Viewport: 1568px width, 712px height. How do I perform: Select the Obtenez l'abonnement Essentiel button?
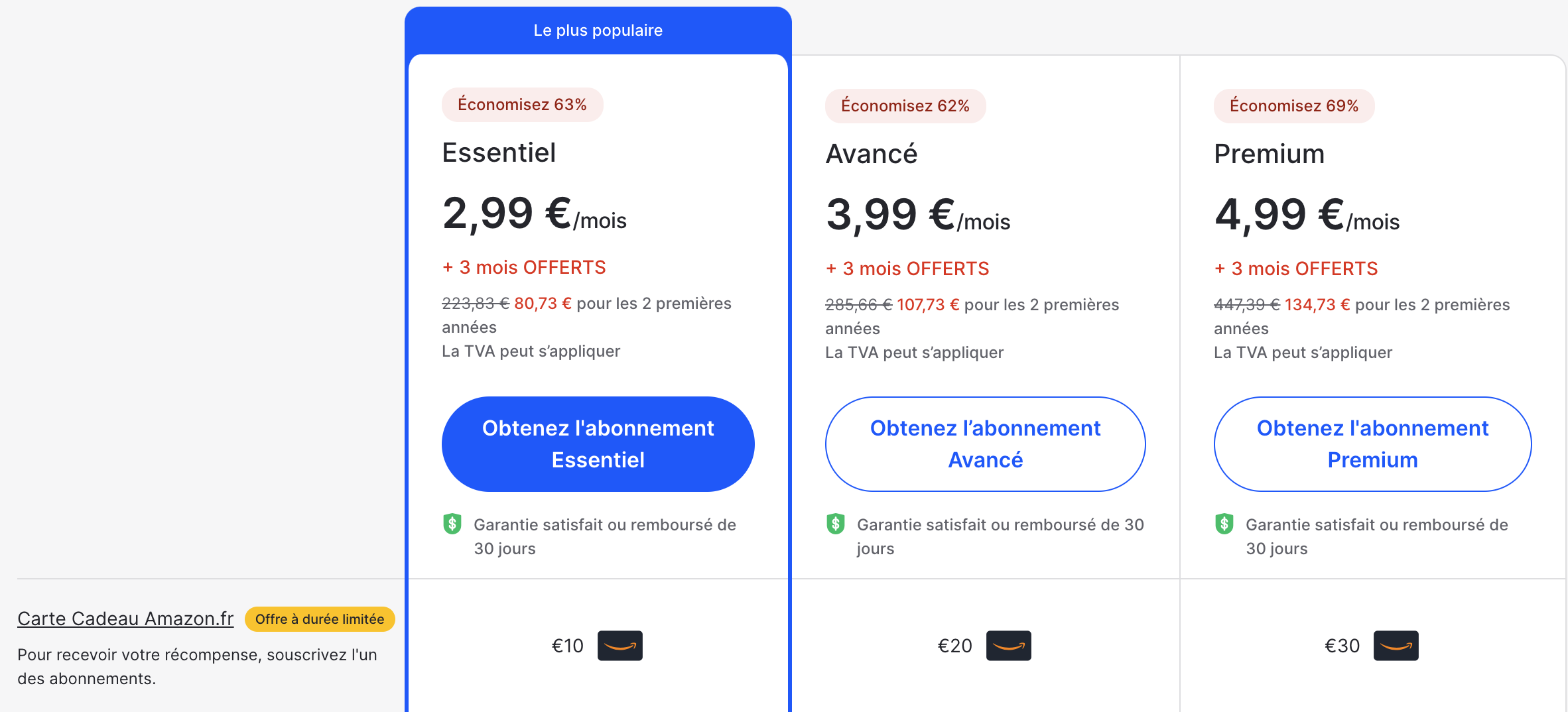coord(598,444)
